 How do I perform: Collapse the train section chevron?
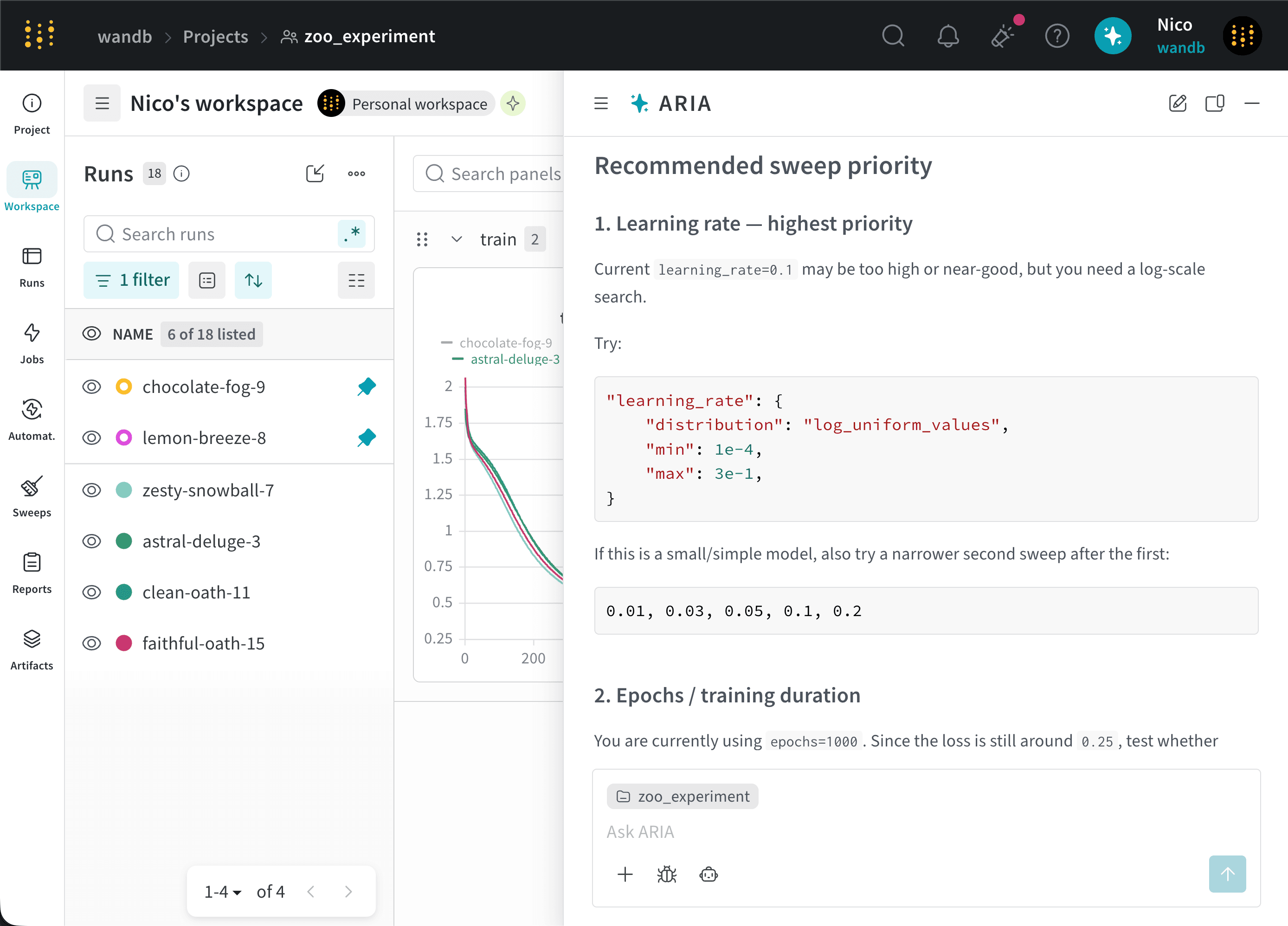tap(456, 239)
